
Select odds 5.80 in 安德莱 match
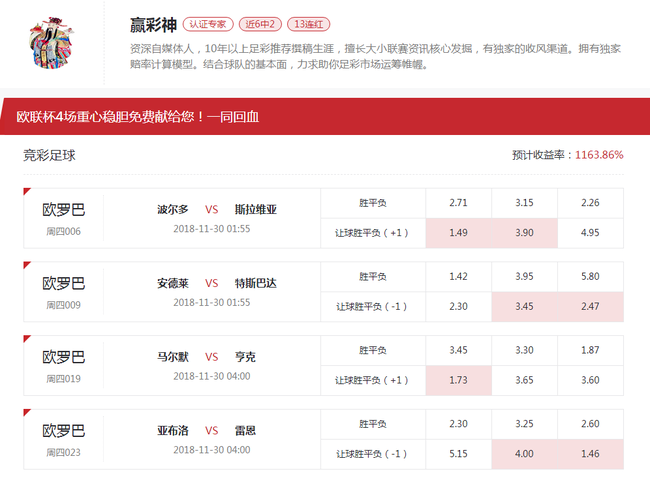(x=590, y=277)
